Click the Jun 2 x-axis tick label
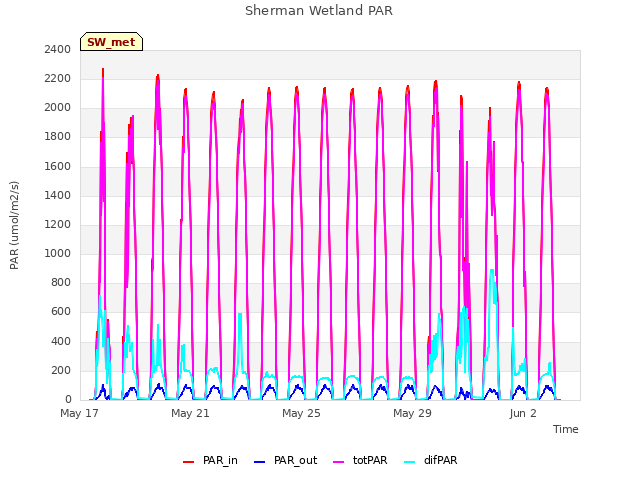This screenshot has width=640, height=480. (x=523, y=413)
